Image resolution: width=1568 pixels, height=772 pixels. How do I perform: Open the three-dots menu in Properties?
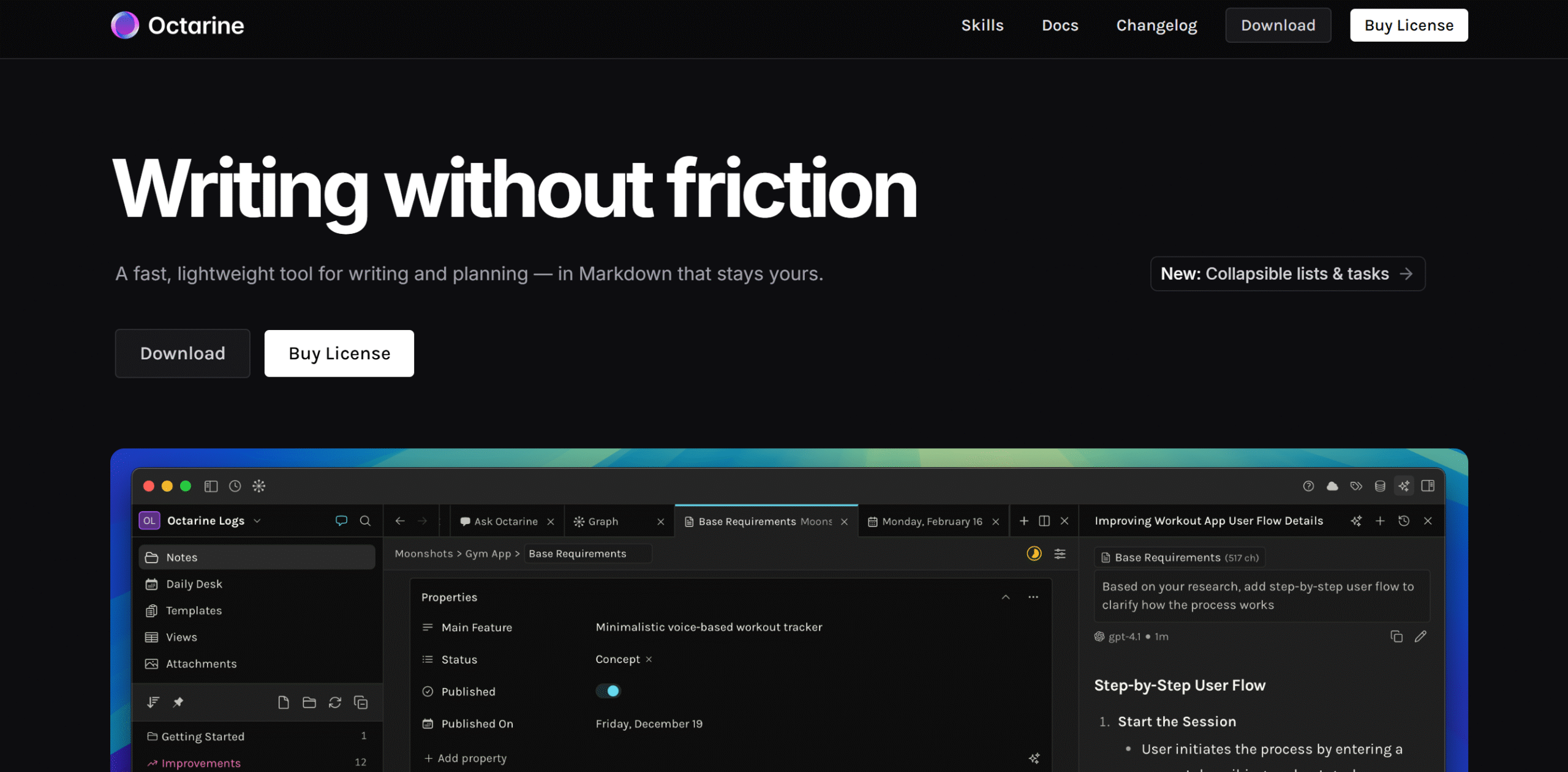click(x=1033, y=597)
